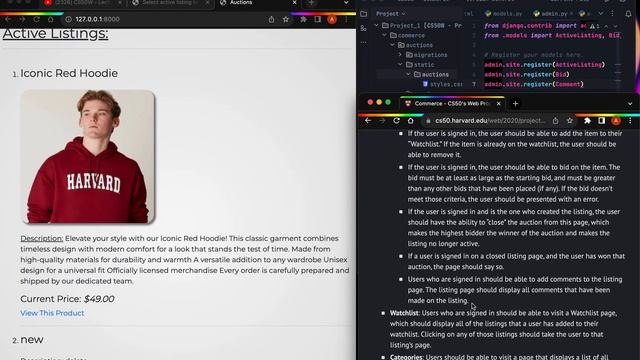Toggle side panel in Auctions browser

pyautogui.click(x=318, y=19)
